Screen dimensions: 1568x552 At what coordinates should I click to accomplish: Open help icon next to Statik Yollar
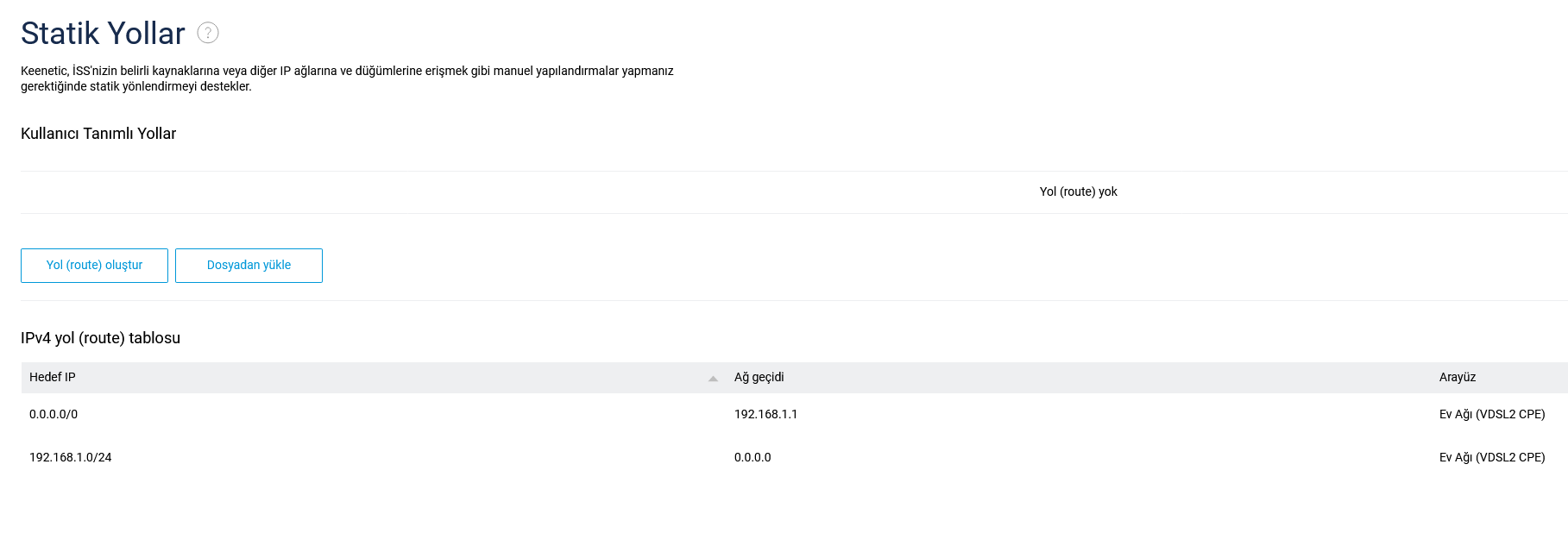208,33
